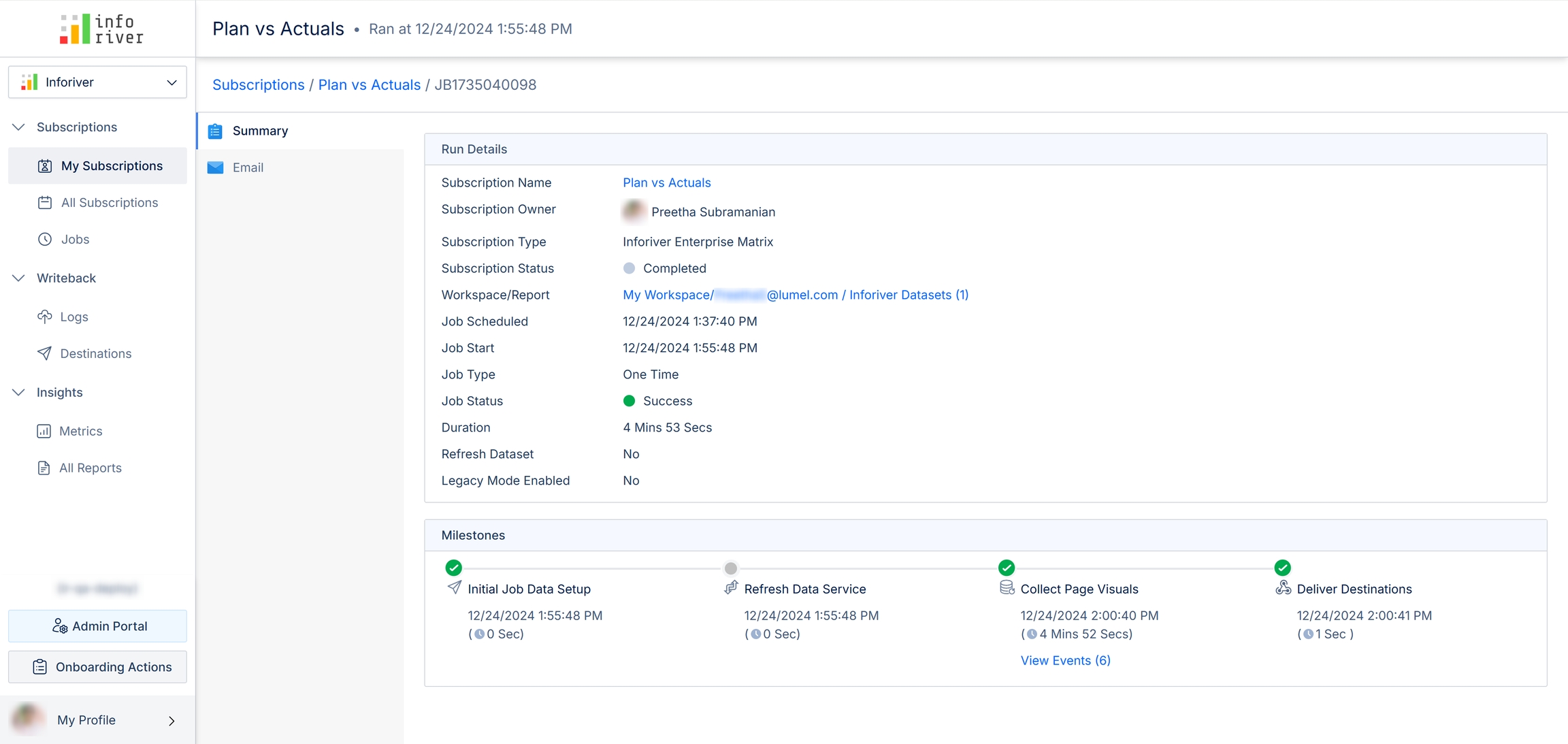Click the Jobs clock icon
The width and height of the screenshot is (1568, 744).
point(45,240)
